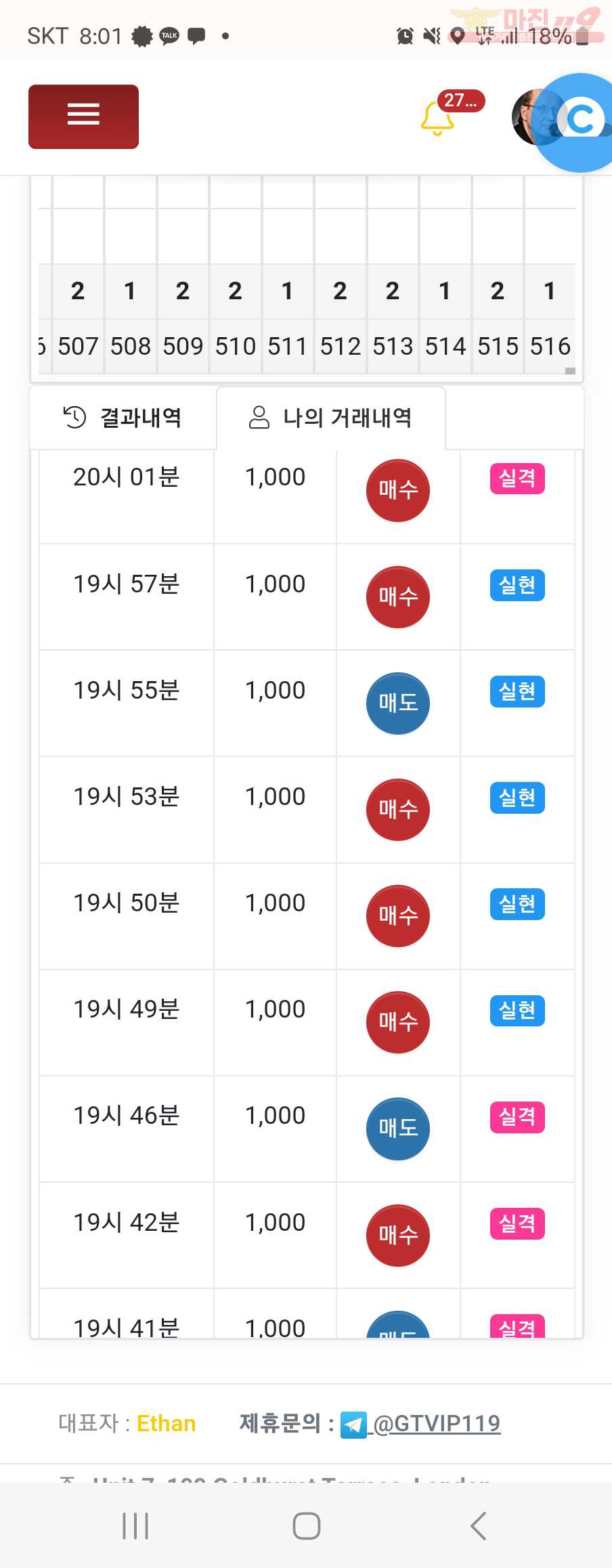
Task: Open the red hamburger menu
Action: click(83, 116)
